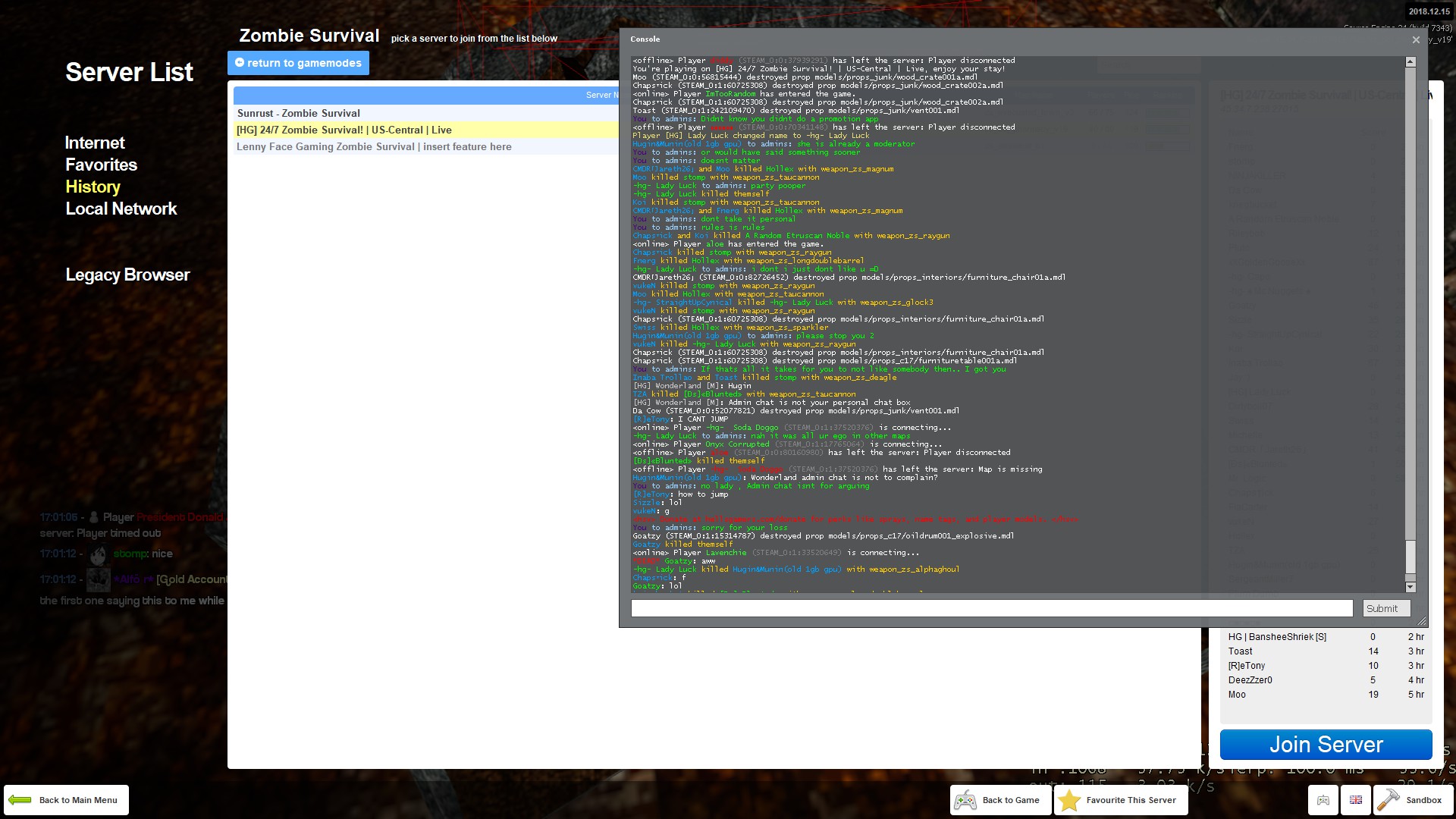Screen dimensions: 1456x819
Task: Select player DeezZzer0 in the player list
Action: 1326,680
